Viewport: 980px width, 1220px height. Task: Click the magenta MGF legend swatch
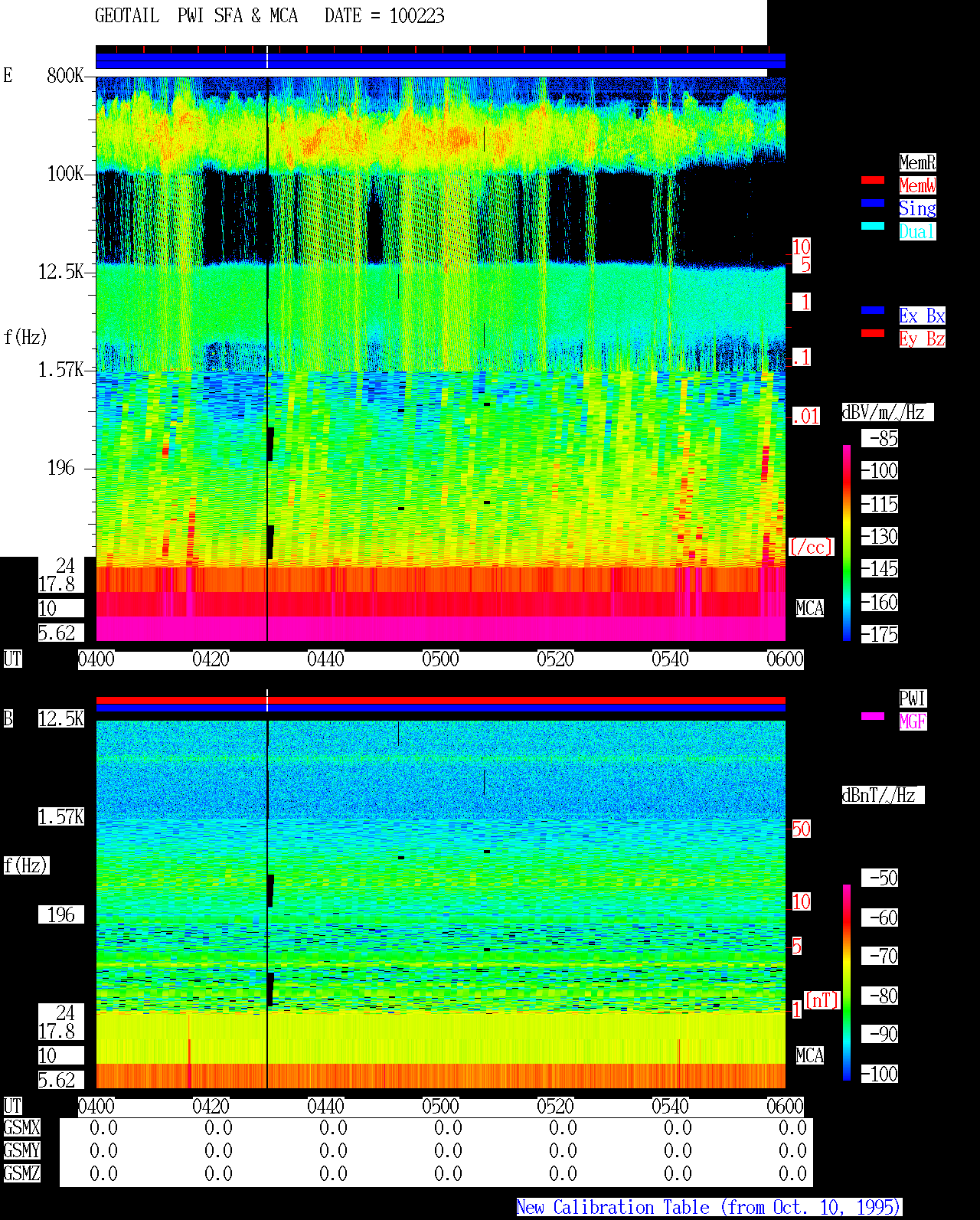point(873,716)
